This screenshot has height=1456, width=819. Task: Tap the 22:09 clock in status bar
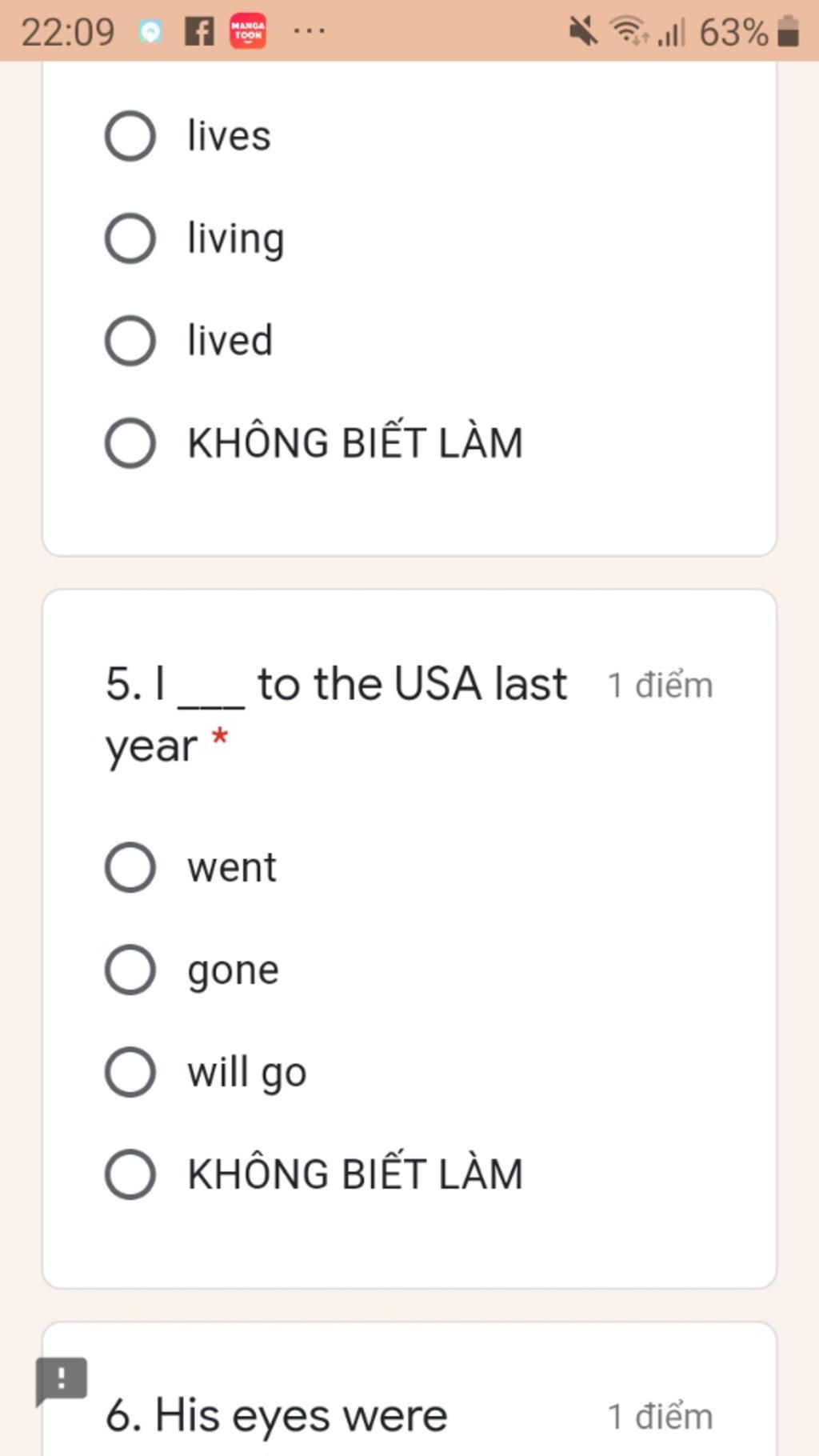68,33
